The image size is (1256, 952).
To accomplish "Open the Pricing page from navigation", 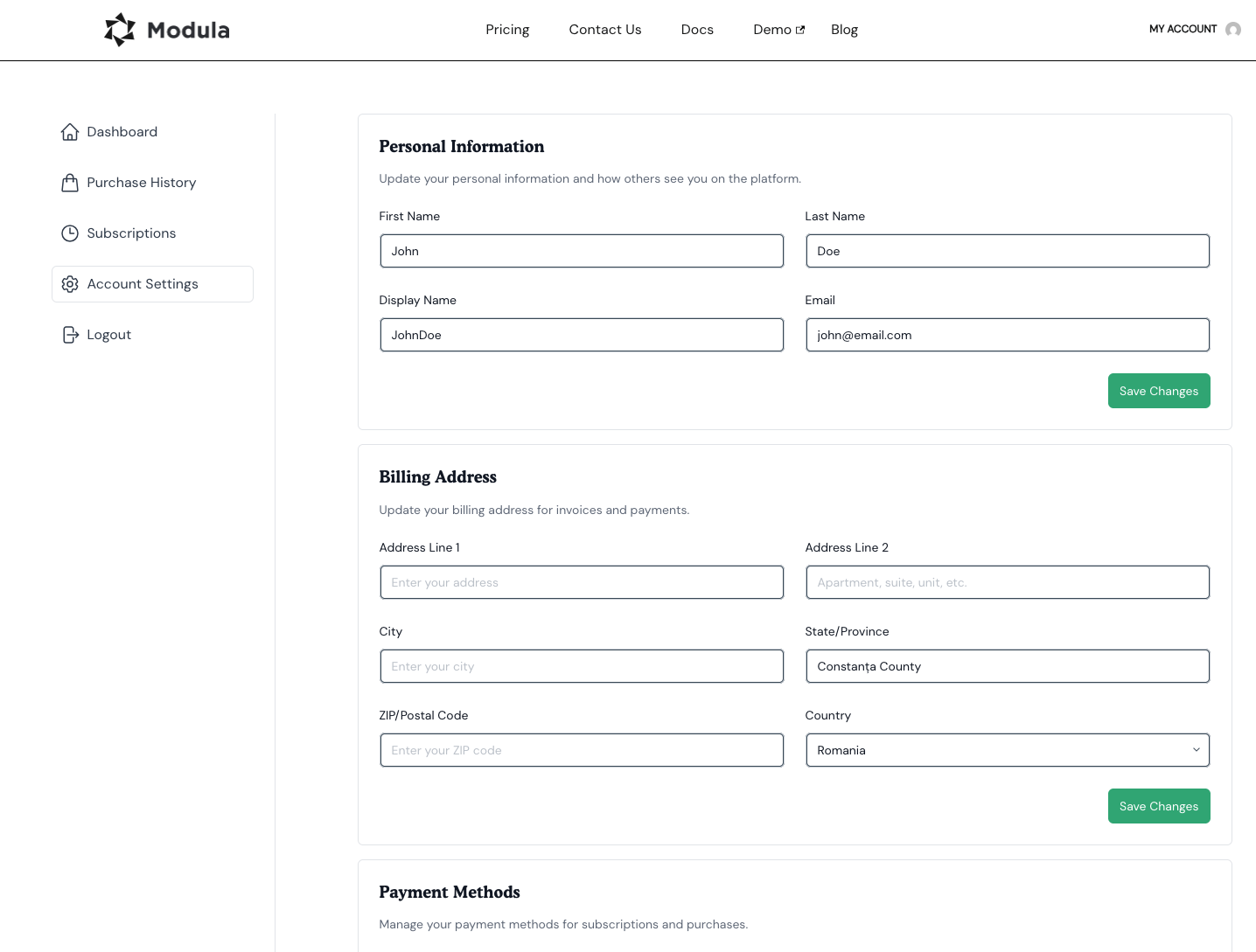I will pos(507,30).
